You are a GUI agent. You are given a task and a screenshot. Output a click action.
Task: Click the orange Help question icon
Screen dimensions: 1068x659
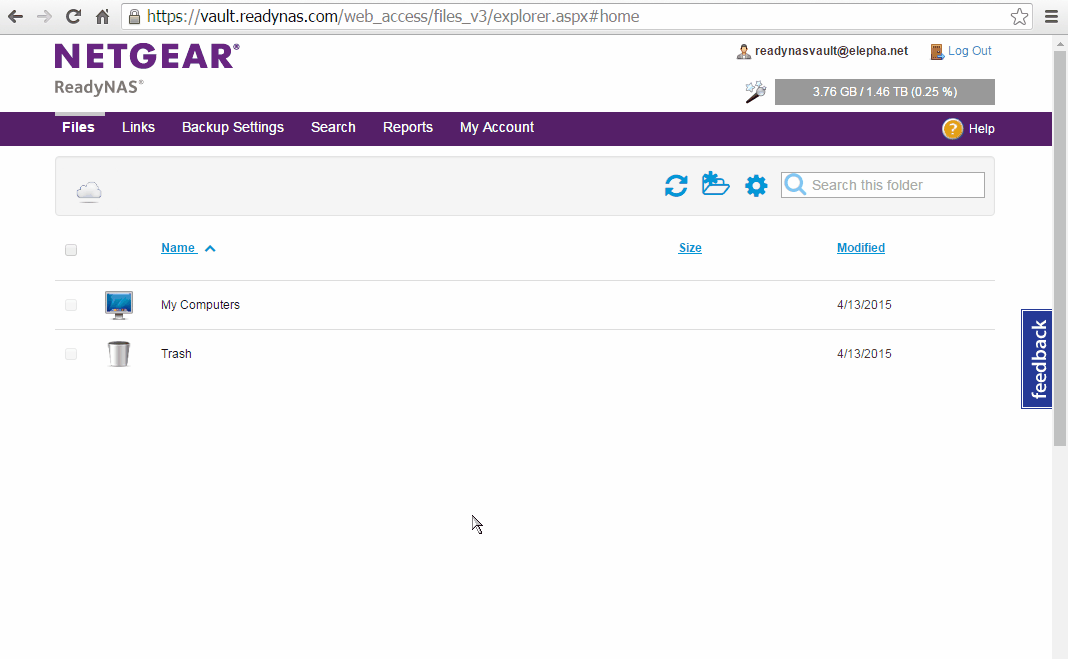pyautogui.click(x=952, y=128)
